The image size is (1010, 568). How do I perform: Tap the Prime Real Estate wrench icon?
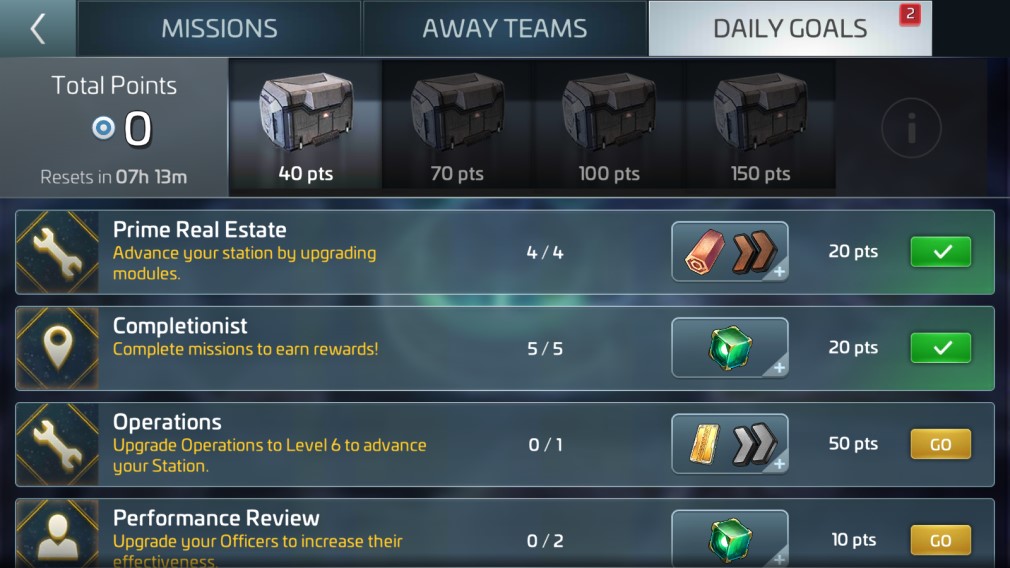pos(57,252)
